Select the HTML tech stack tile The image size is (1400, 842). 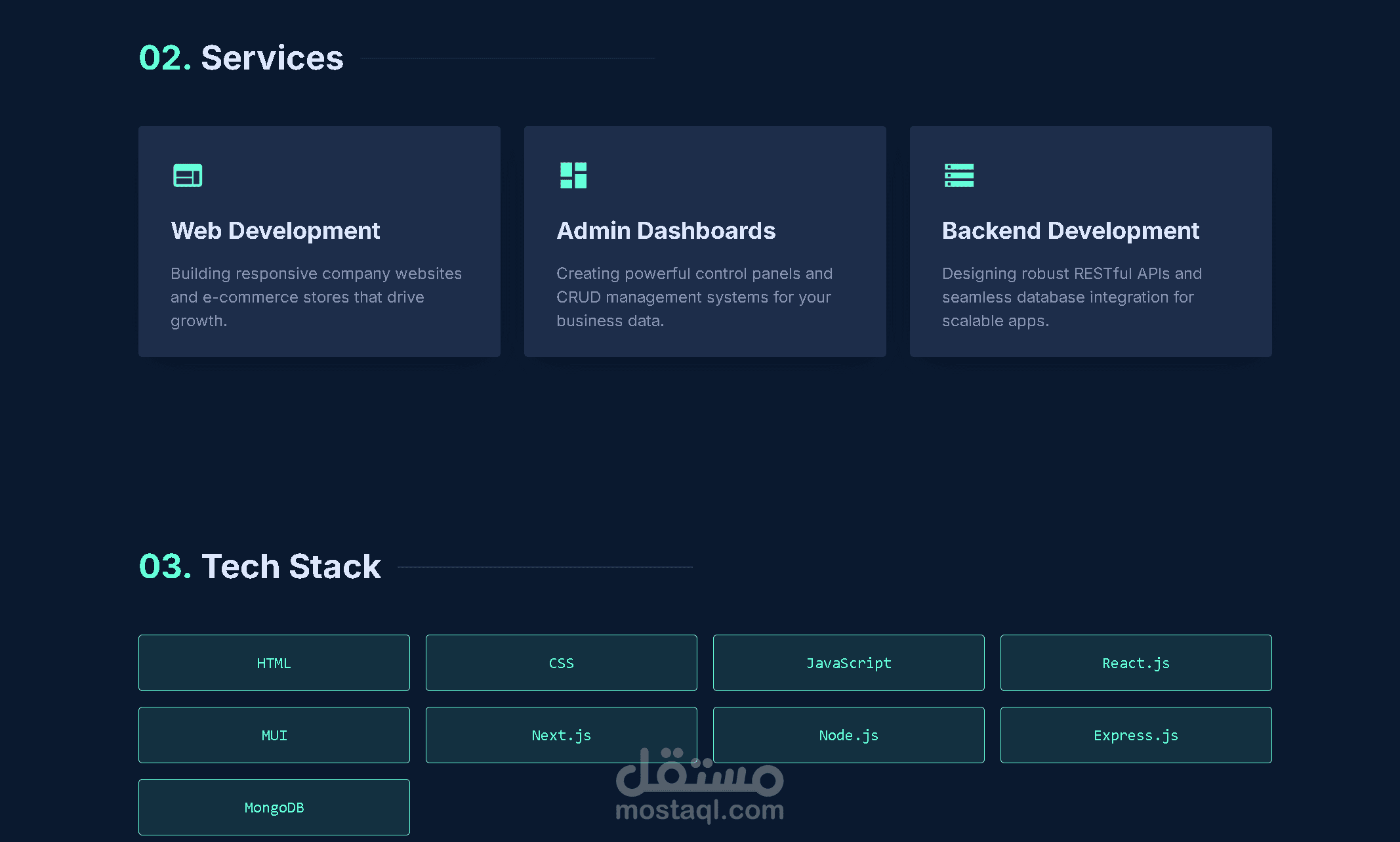coord(274,663)
